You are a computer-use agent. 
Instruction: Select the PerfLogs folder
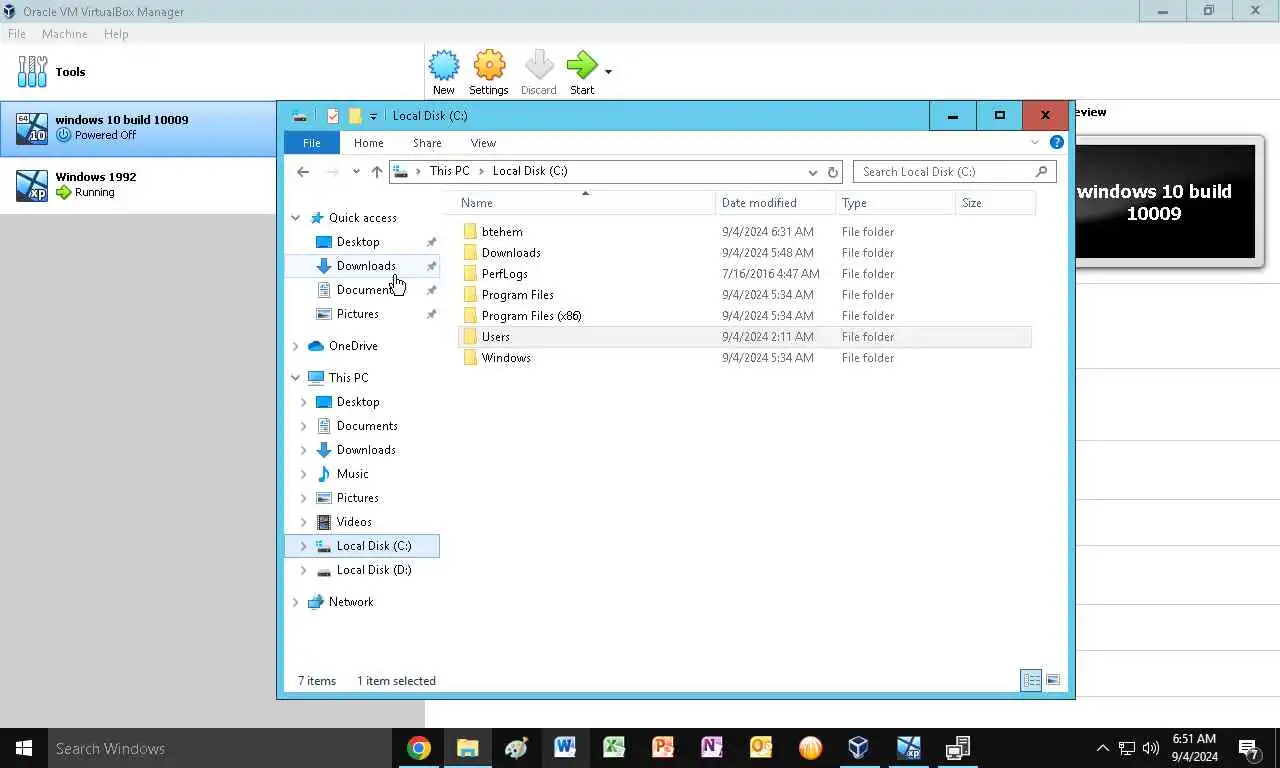pos(504,274)
